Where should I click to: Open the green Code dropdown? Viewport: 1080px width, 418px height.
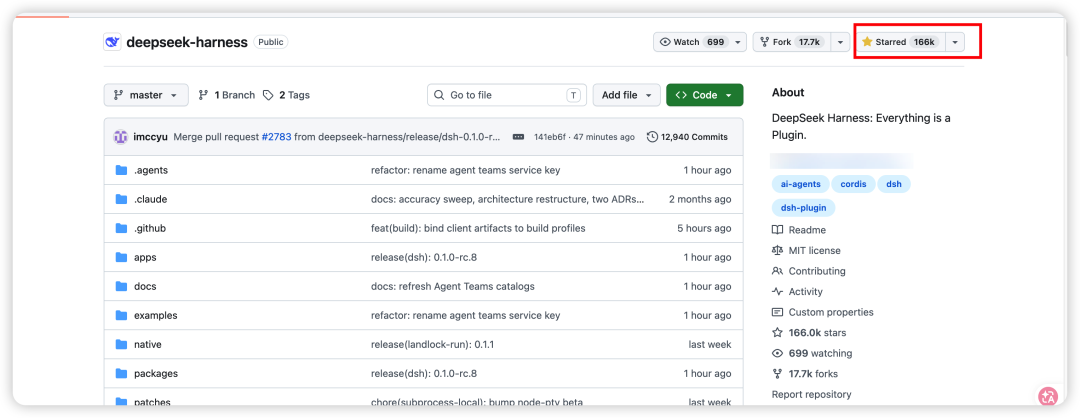pyautogui.click(x=705, y=95)
